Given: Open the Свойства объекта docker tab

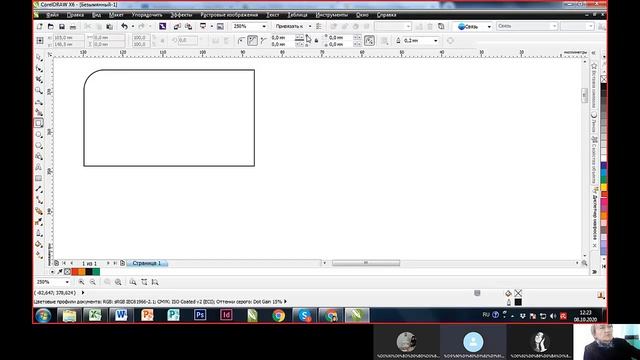Looking at the screenshot, I should coord(595,160).
